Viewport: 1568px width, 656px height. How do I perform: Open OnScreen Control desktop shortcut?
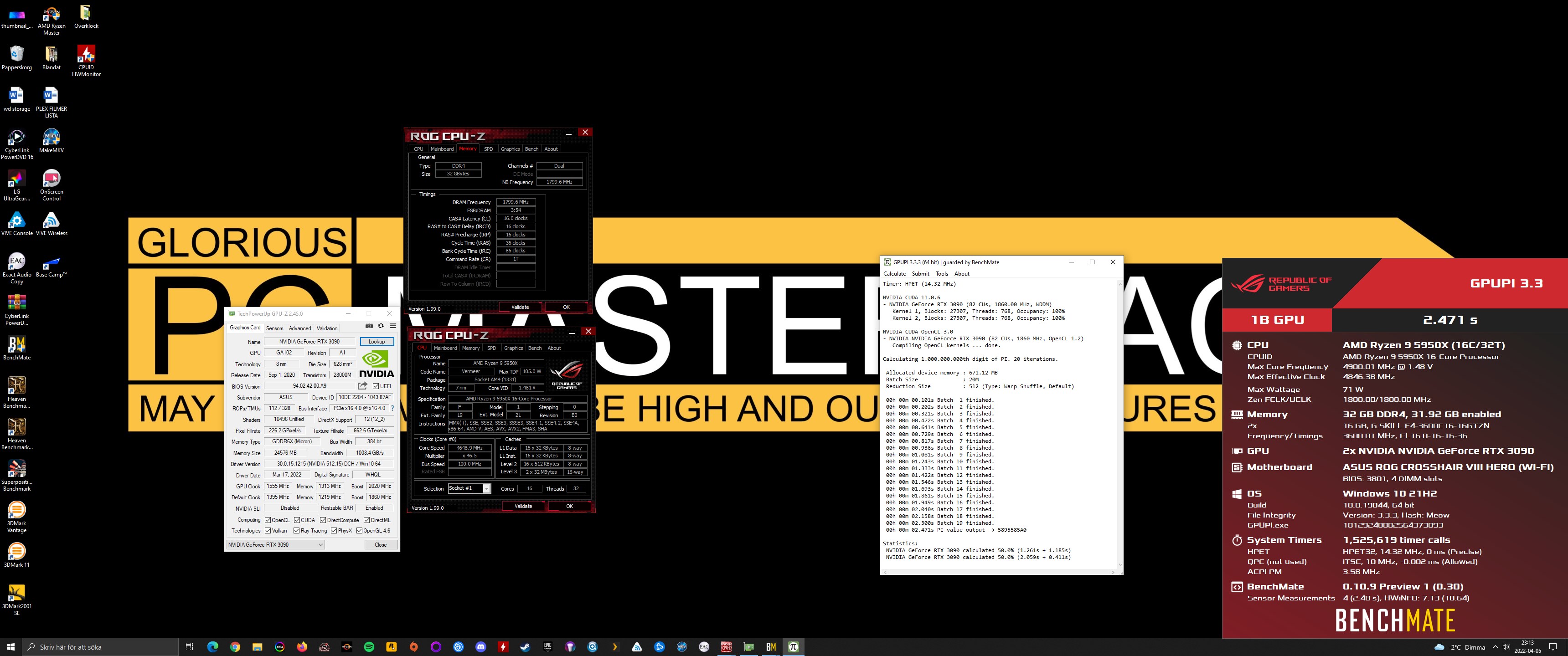pos(52,185)
